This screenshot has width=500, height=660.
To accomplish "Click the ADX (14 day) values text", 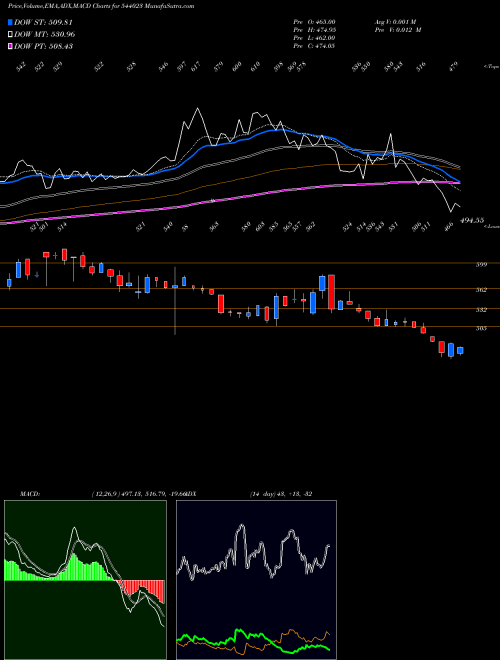I will (x=281, y=493).
